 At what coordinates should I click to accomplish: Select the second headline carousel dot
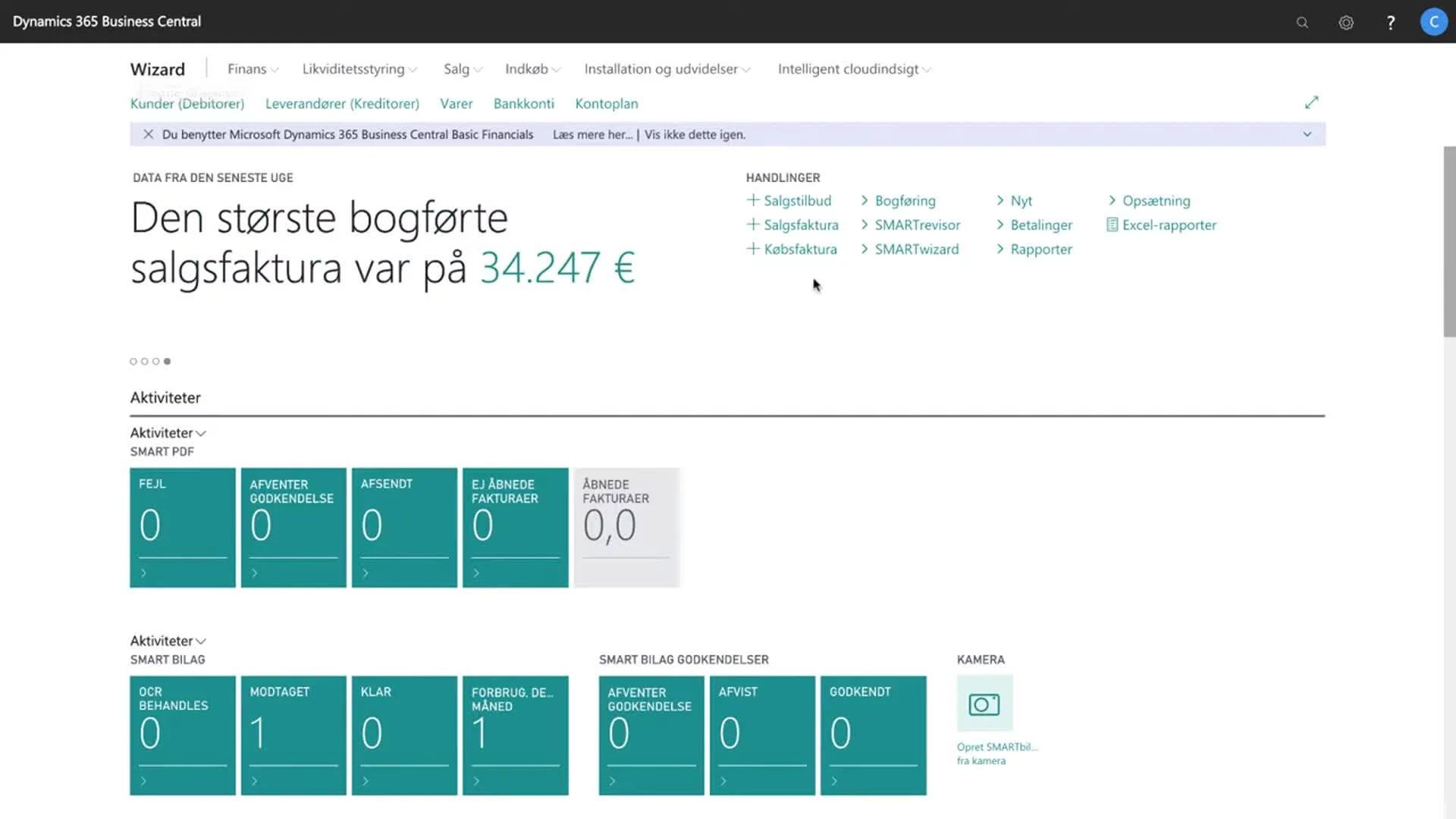[145, 361]
